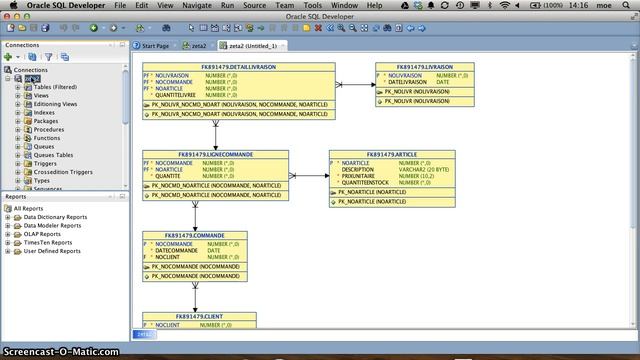
Task: Select the Packages tree item
Action: point(46,121)
